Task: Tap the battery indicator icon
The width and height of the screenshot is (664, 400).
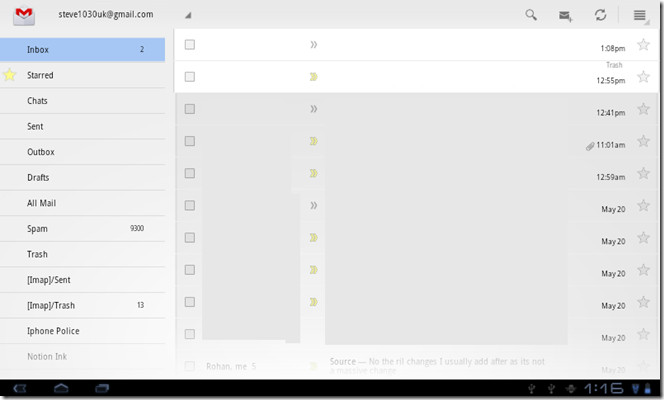Action: 647,388
